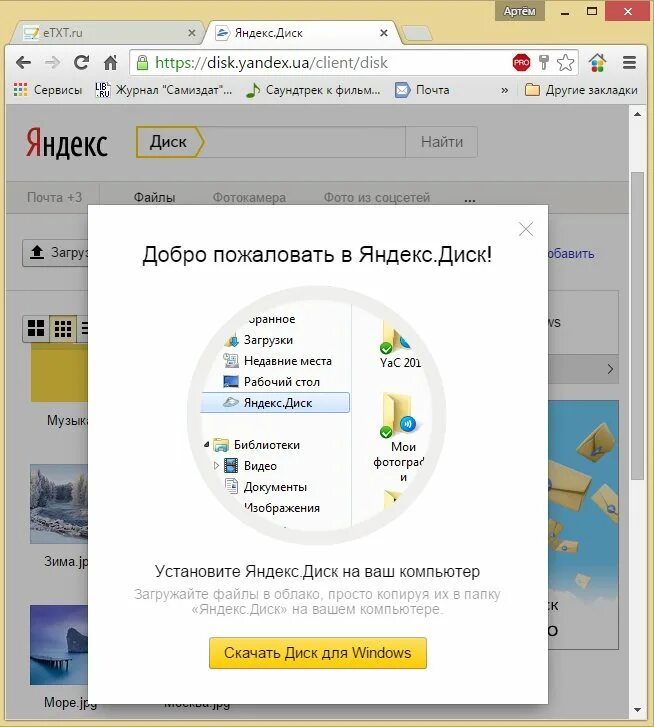The width and height of the screenshot is (654, 727).
Task: Click the key password icon in address bar
Action: pyautogui.click(x=544, y=62)
